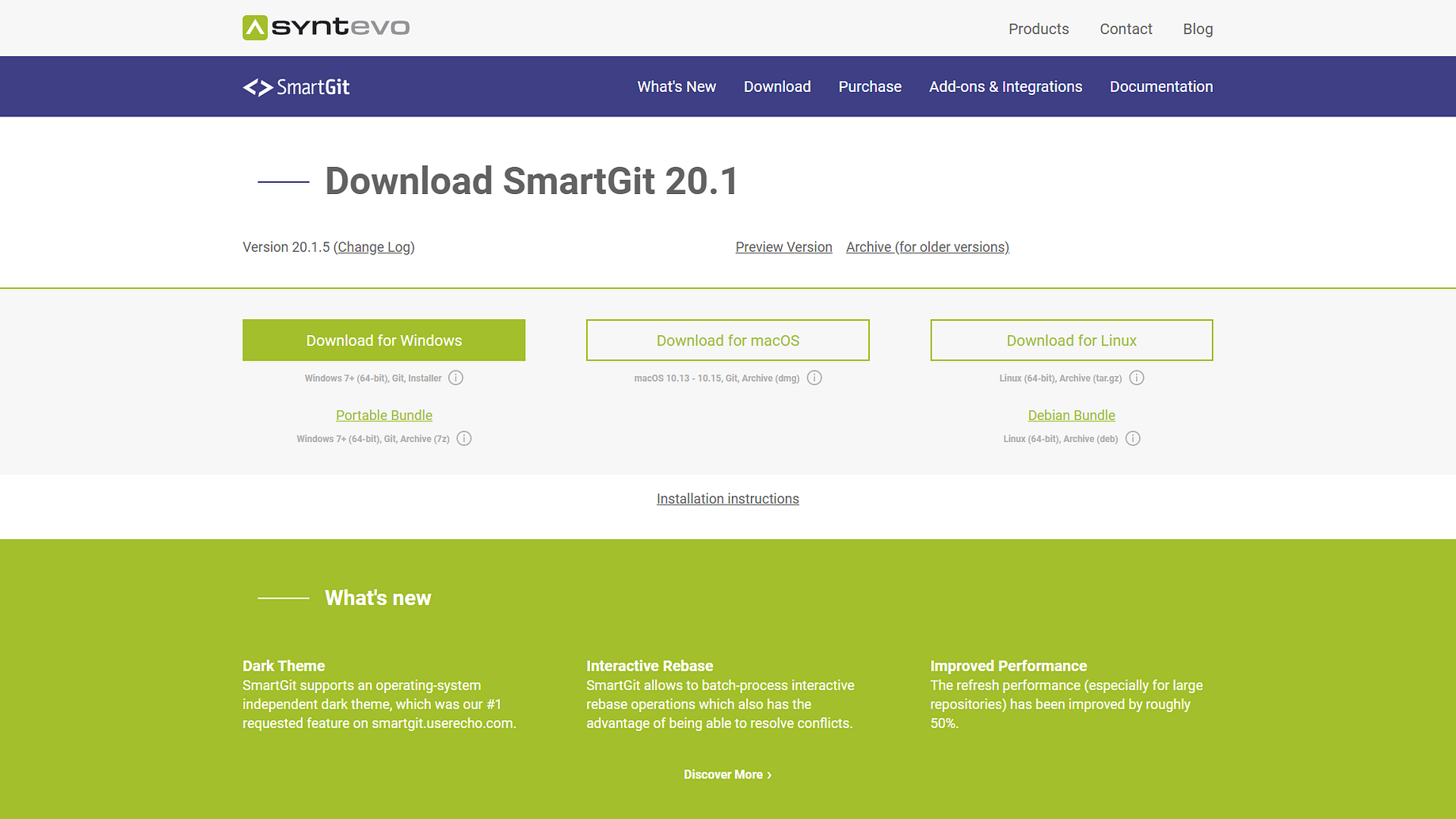Viewport: 1456px width, 819px height.
Task: Open the Change Log link
Action: pyautogui.click(x=375, y=247)
